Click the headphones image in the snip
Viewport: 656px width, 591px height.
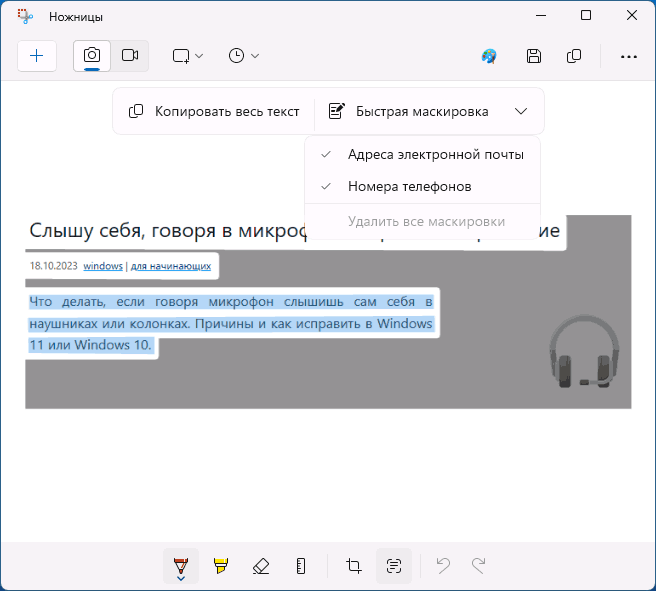584,351
